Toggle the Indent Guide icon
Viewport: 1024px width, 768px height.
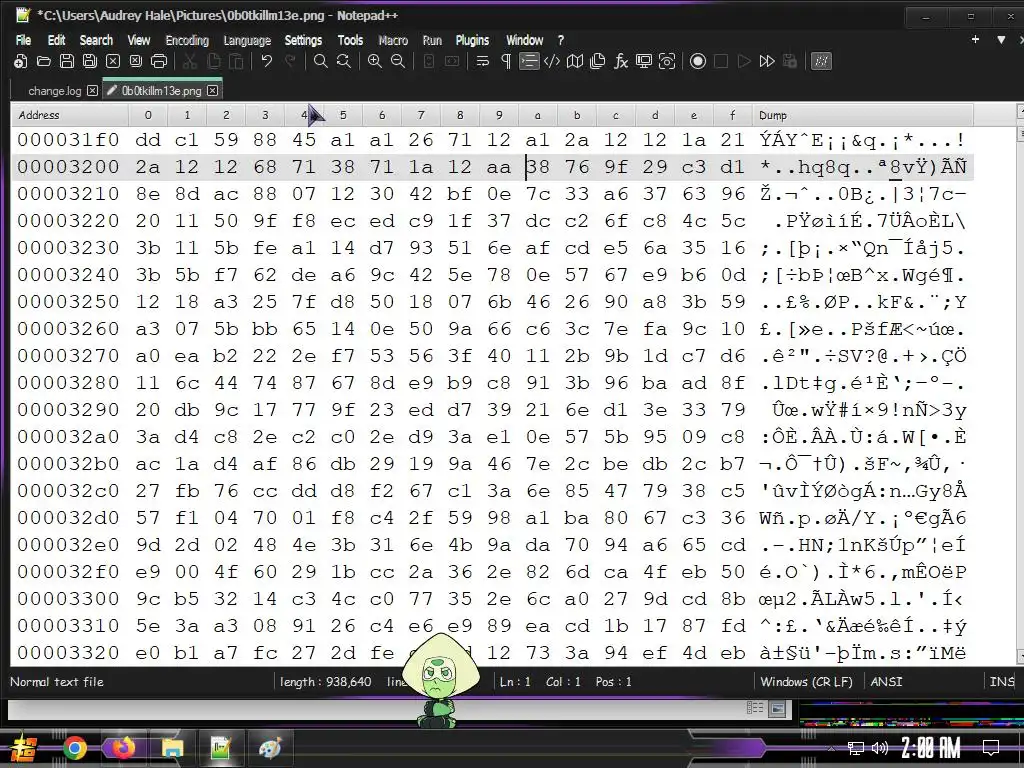point(529,61)
